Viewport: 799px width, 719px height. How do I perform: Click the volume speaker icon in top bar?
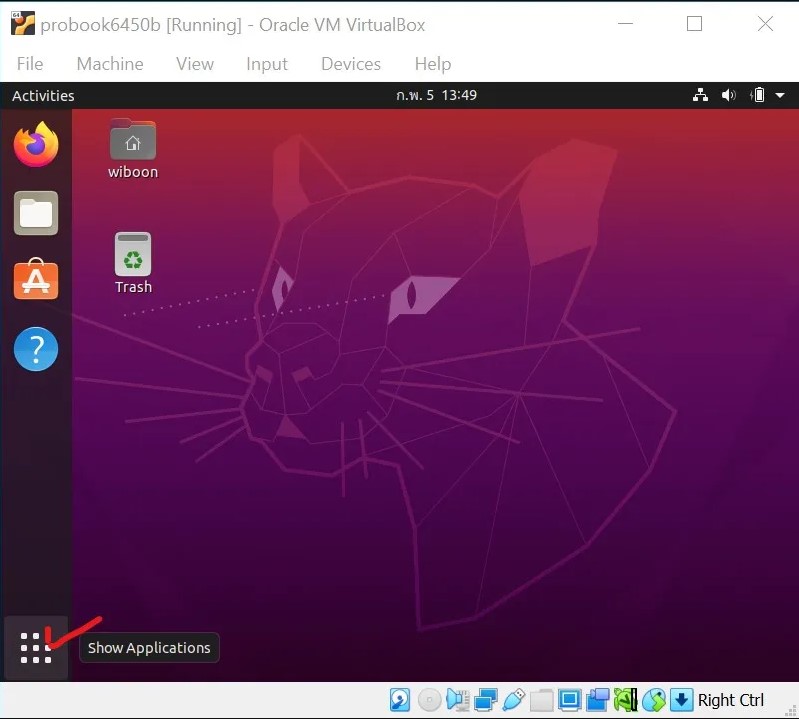point(728,96)
